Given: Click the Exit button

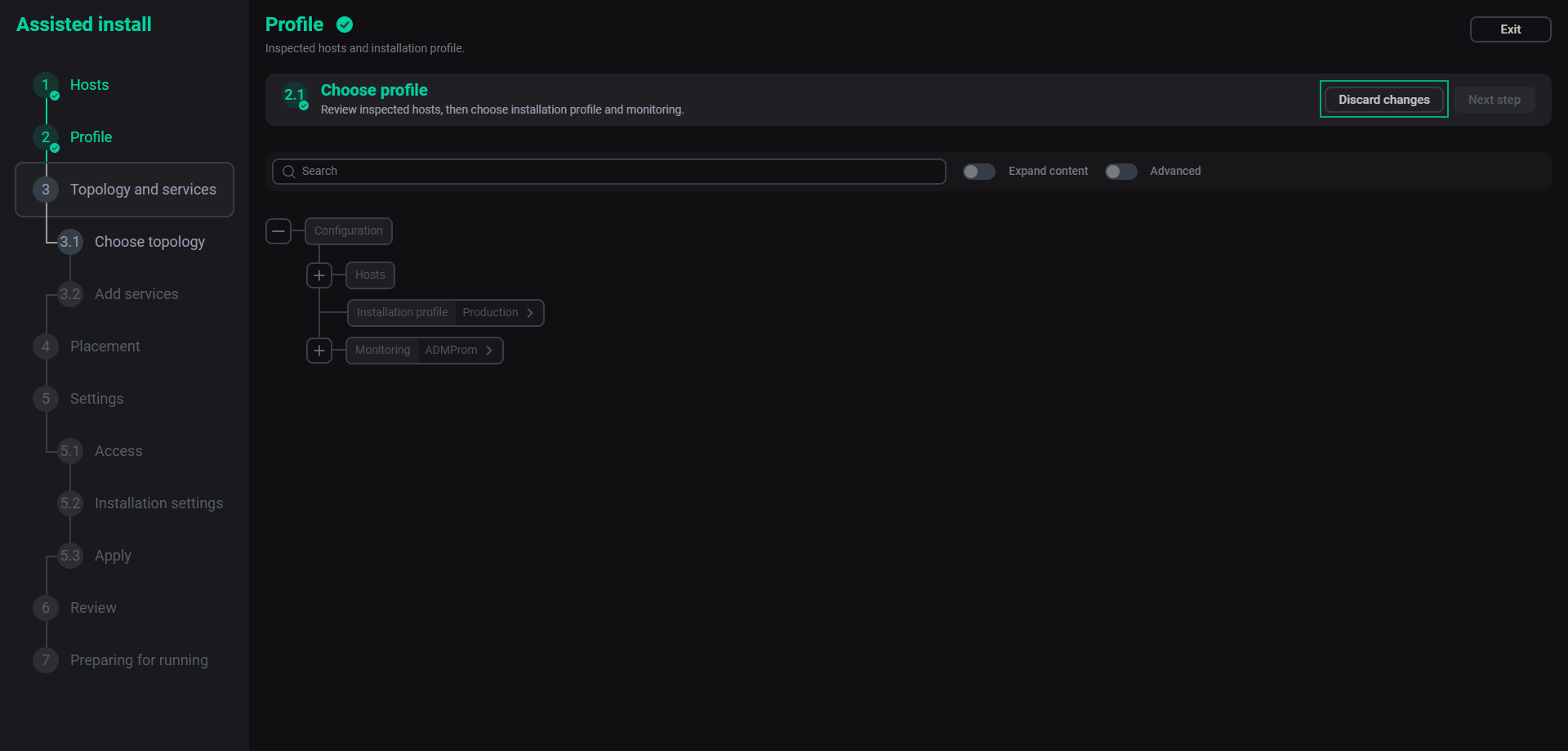Looking at the screenshot, I should coord(1510,29).
